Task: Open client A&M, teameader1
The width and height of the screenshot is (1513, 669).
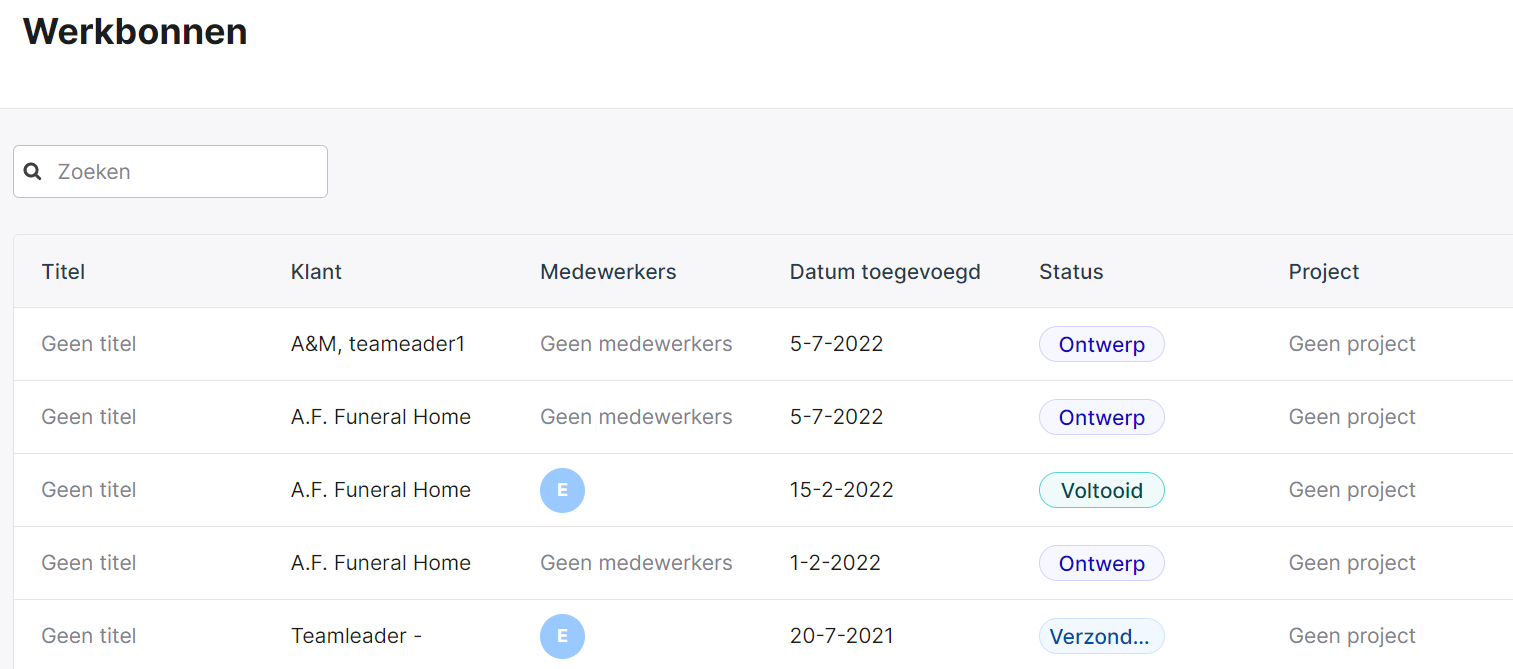Action: pos(378,344)
